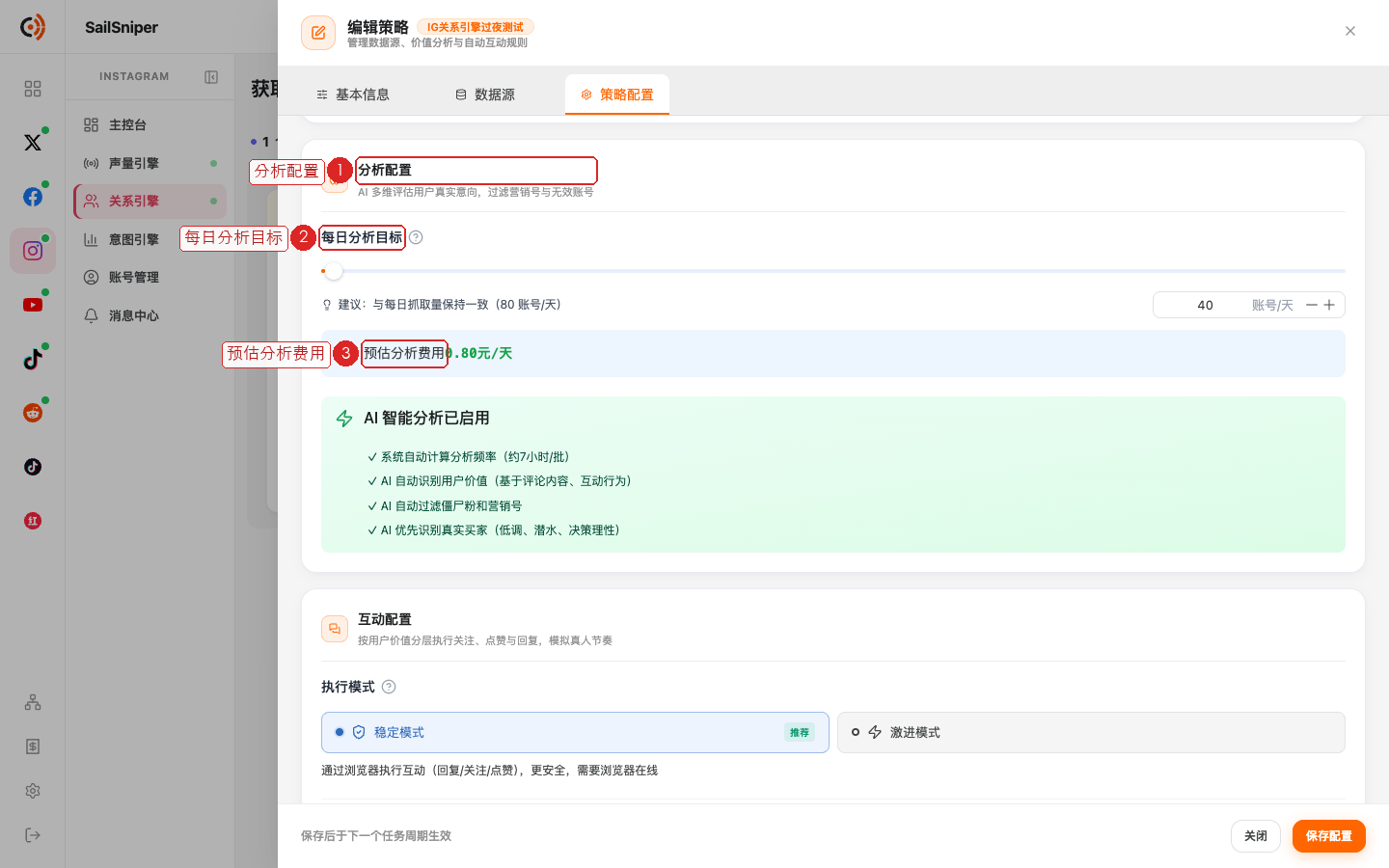Open the black Douyin platform icon
This screenshot has height=868, width=1389.
tap(33, 467)
